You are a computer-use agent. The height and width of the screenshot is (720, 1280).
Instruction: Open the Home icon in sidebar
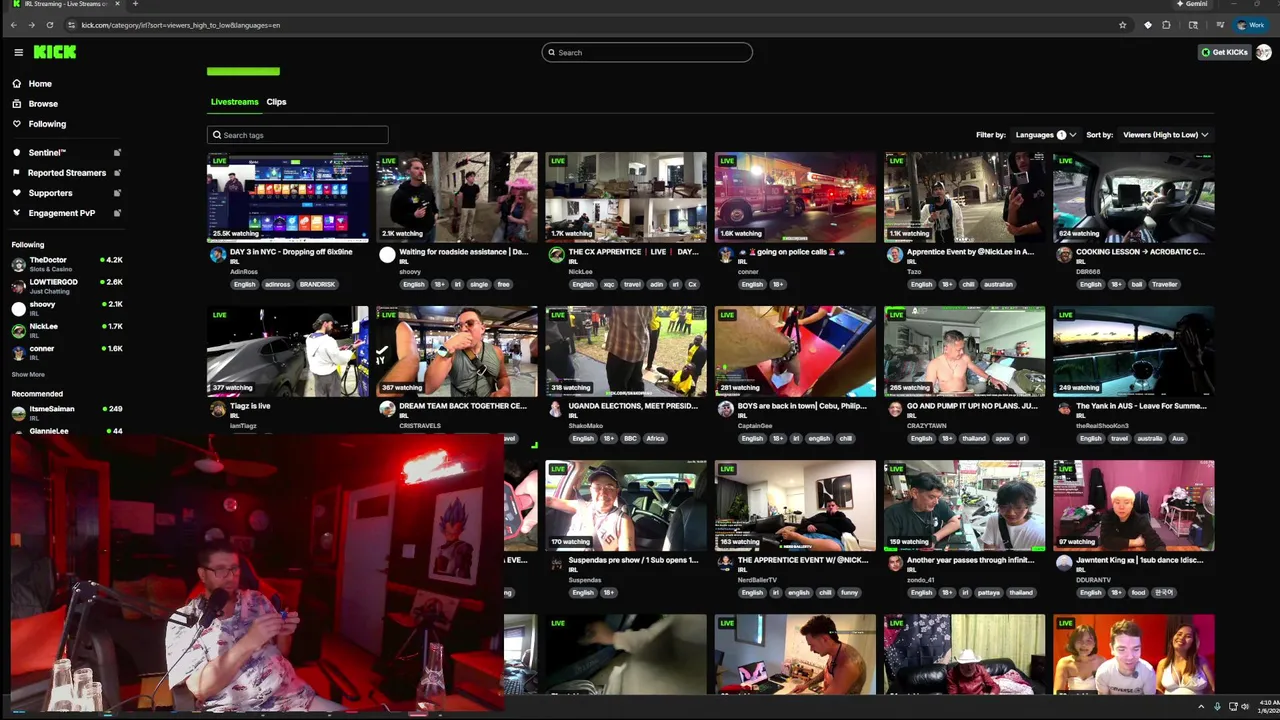coord(17,83)
